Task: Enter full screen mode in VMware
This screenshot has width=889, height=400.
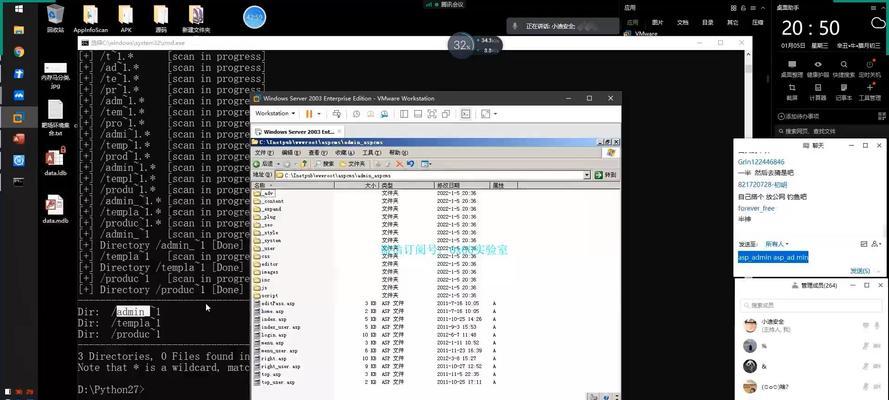Action: pos(432,114)
